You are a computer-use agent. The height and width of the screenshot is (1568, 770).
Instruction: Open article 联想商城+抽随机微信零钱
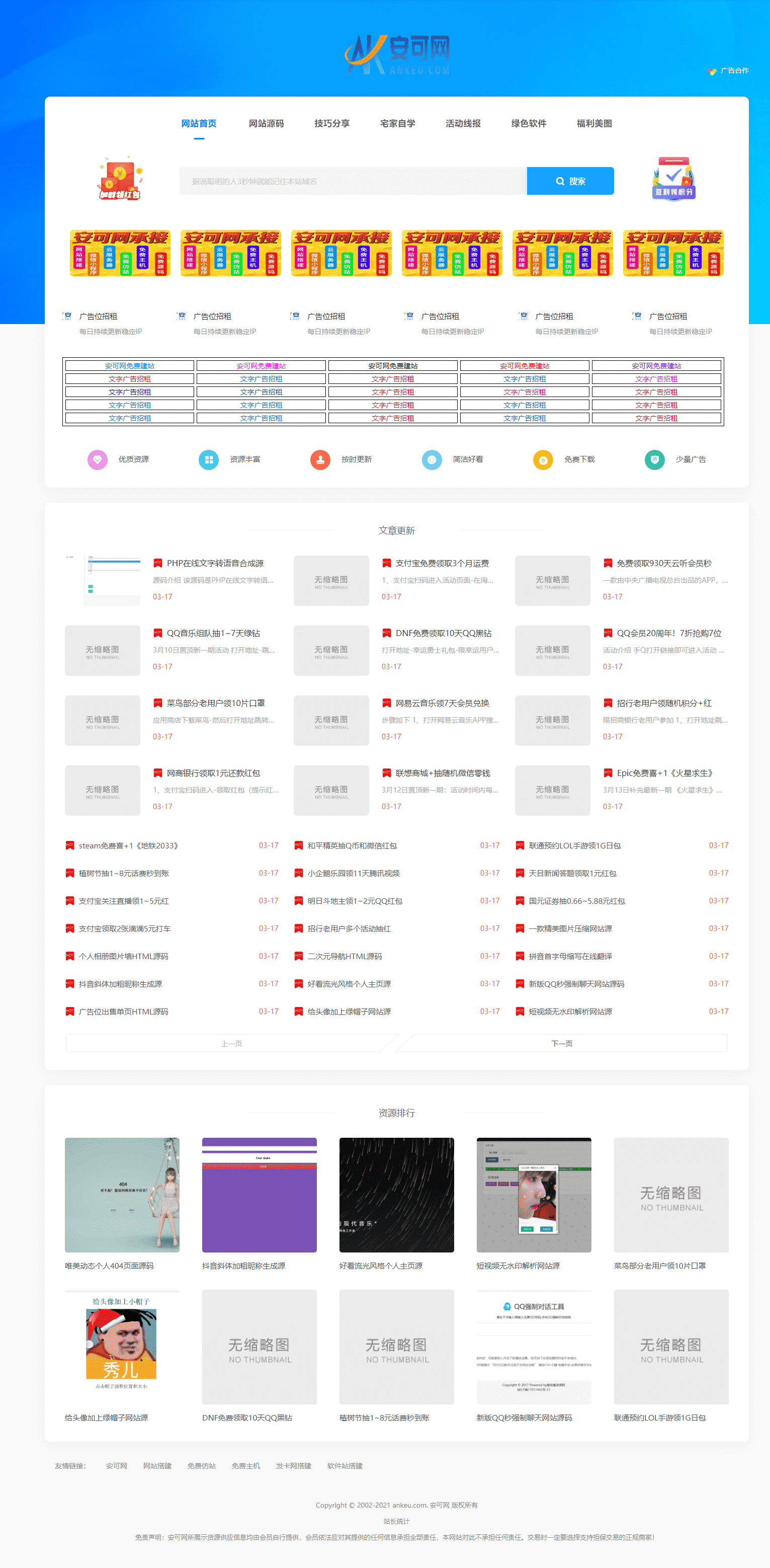pos(443,773)
